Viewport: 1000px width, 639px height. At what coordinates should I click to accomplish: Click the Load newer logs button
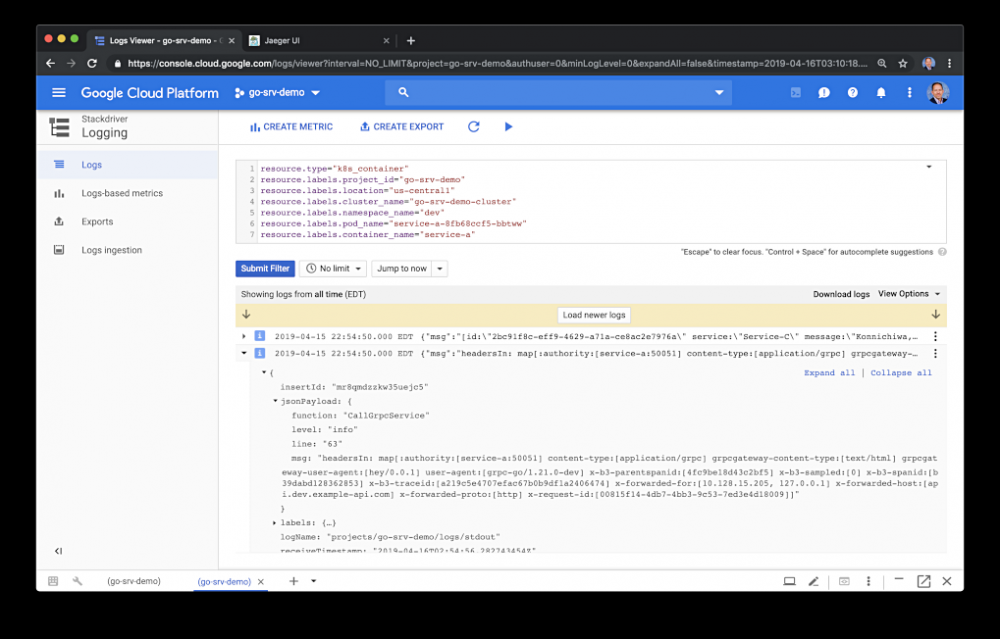(x=594, y=314)
